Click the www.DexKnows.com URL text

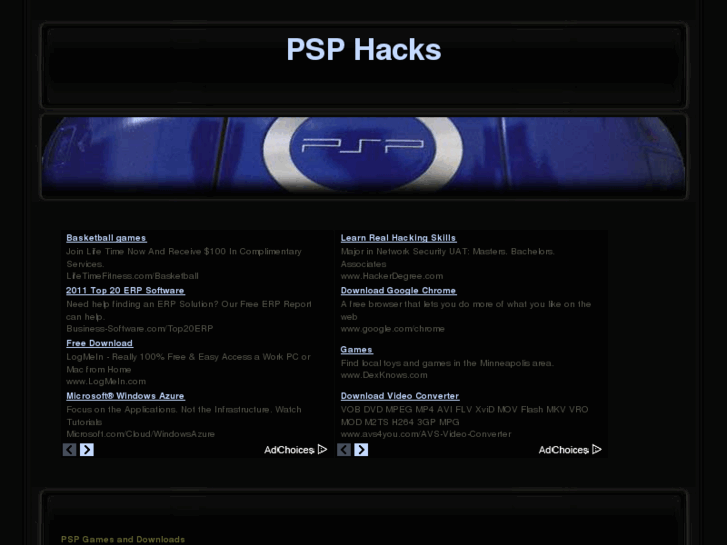384,375
